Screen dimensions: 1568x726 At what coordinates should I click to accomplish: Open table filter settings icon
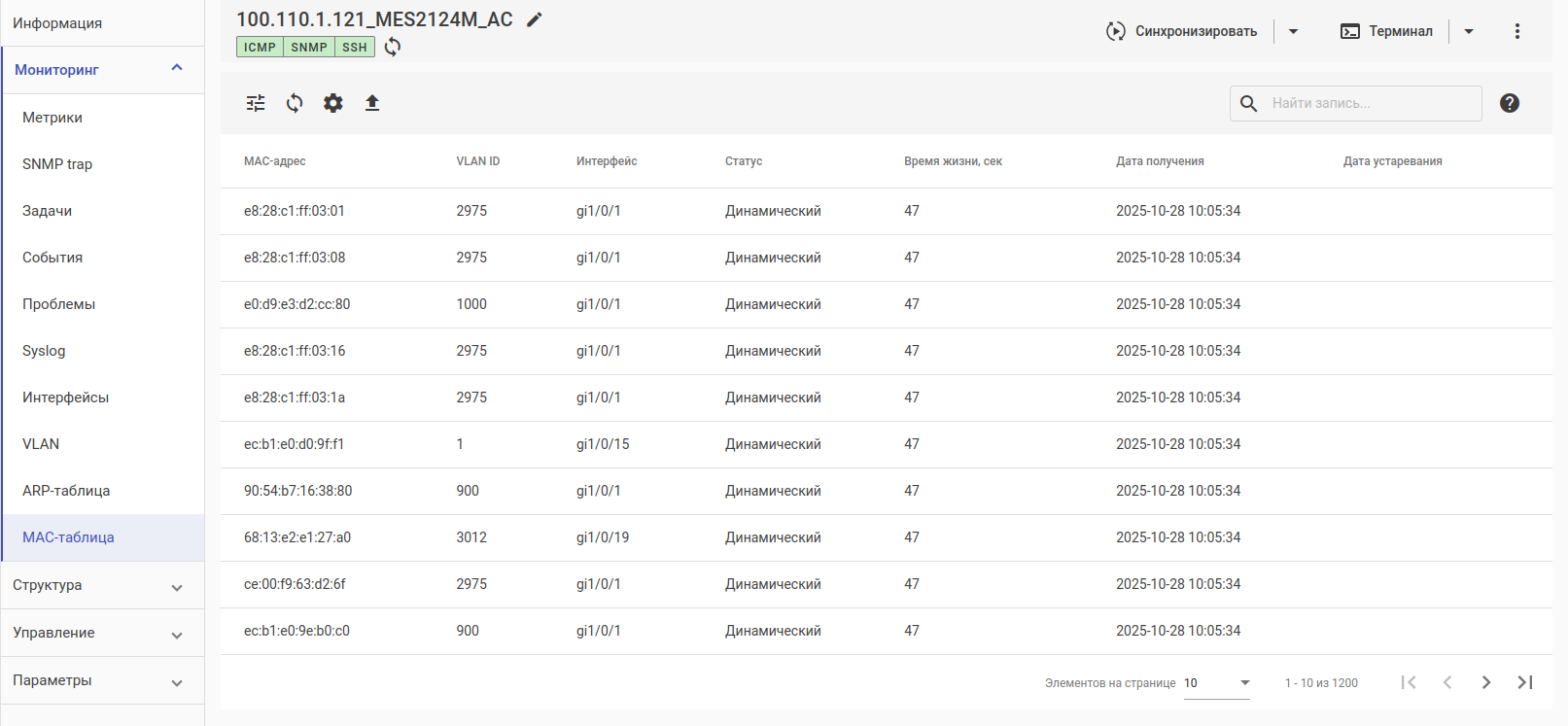coord(256,103)
